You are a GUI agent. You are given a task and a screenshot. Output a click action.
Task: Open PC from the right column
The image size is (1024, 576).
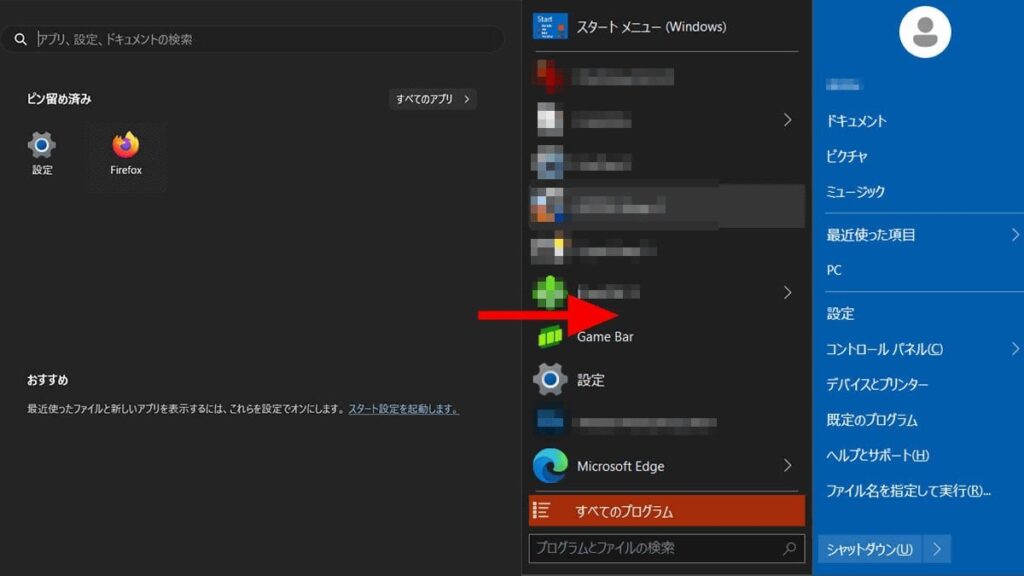pos(834,270)
